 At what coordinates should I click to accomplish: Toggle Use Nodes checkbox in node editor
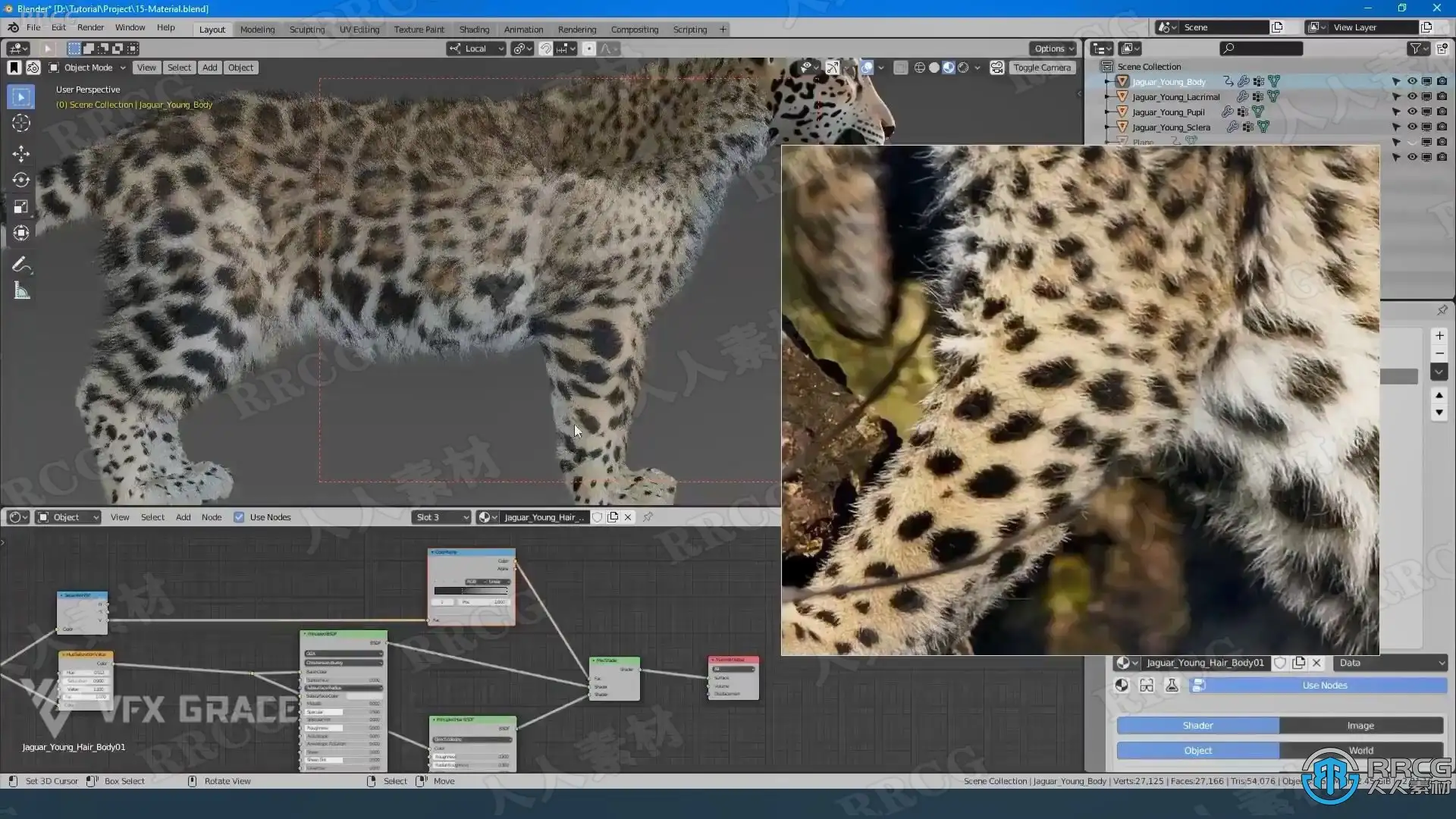pos(239,517)
